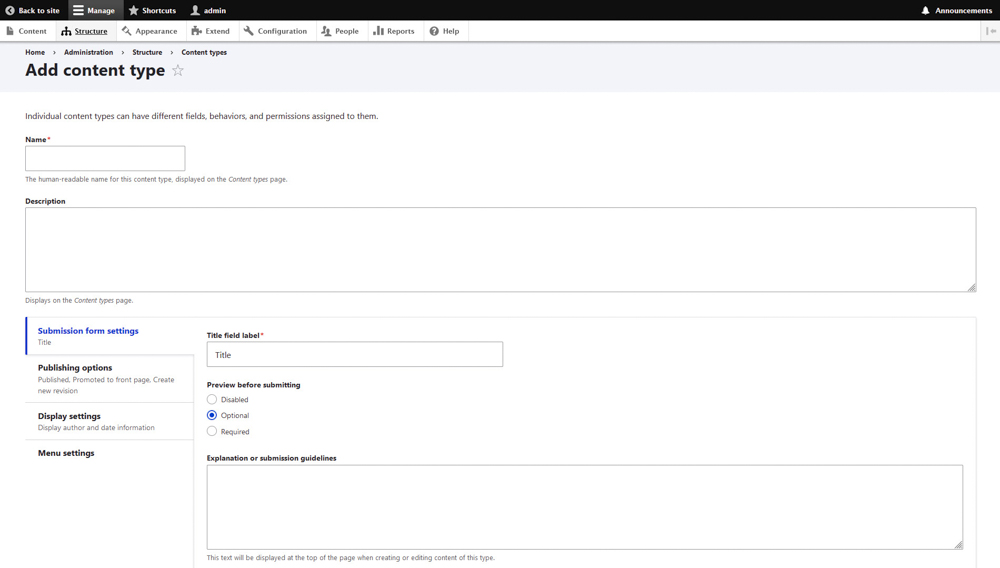1000x568 pixels.
Task: Go to Home breadcrumb link
Action: tap(35, 52)
